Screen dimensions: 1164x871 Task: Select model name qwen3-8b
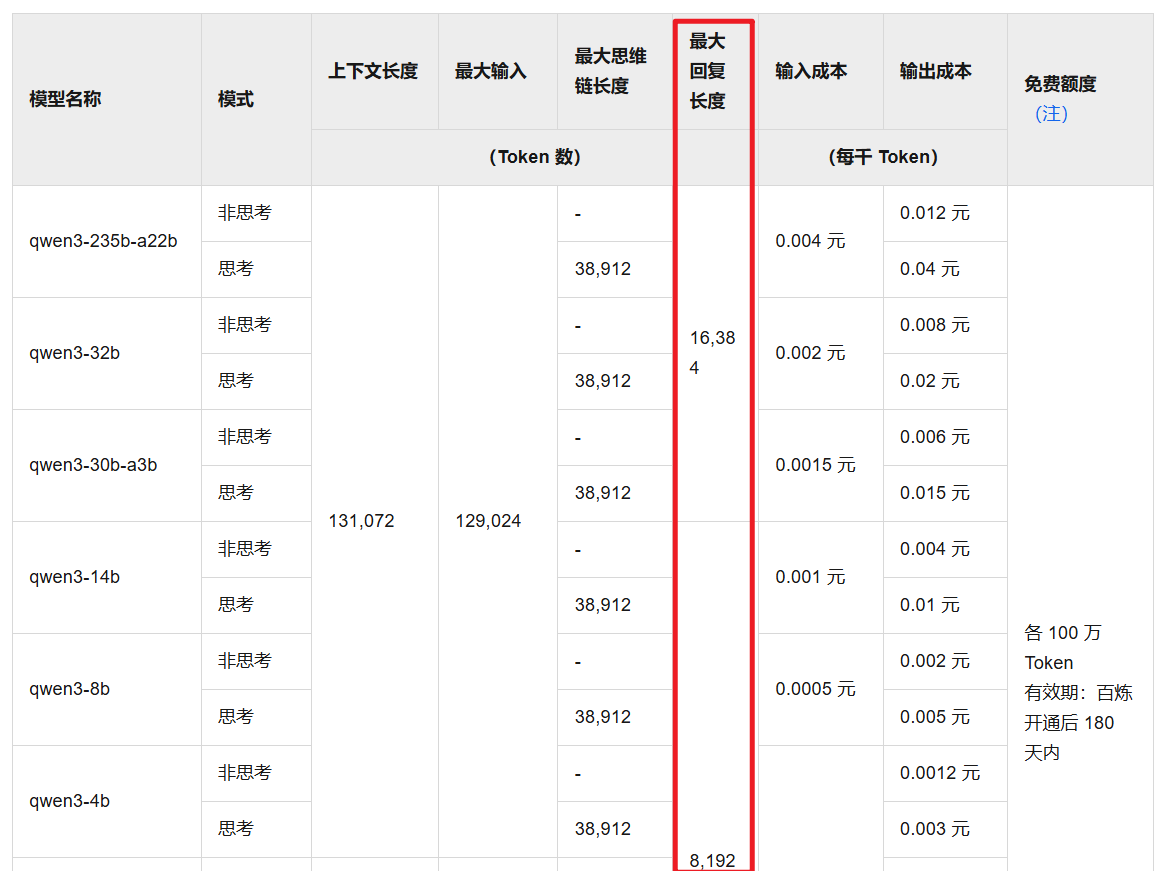click(69, 689)
